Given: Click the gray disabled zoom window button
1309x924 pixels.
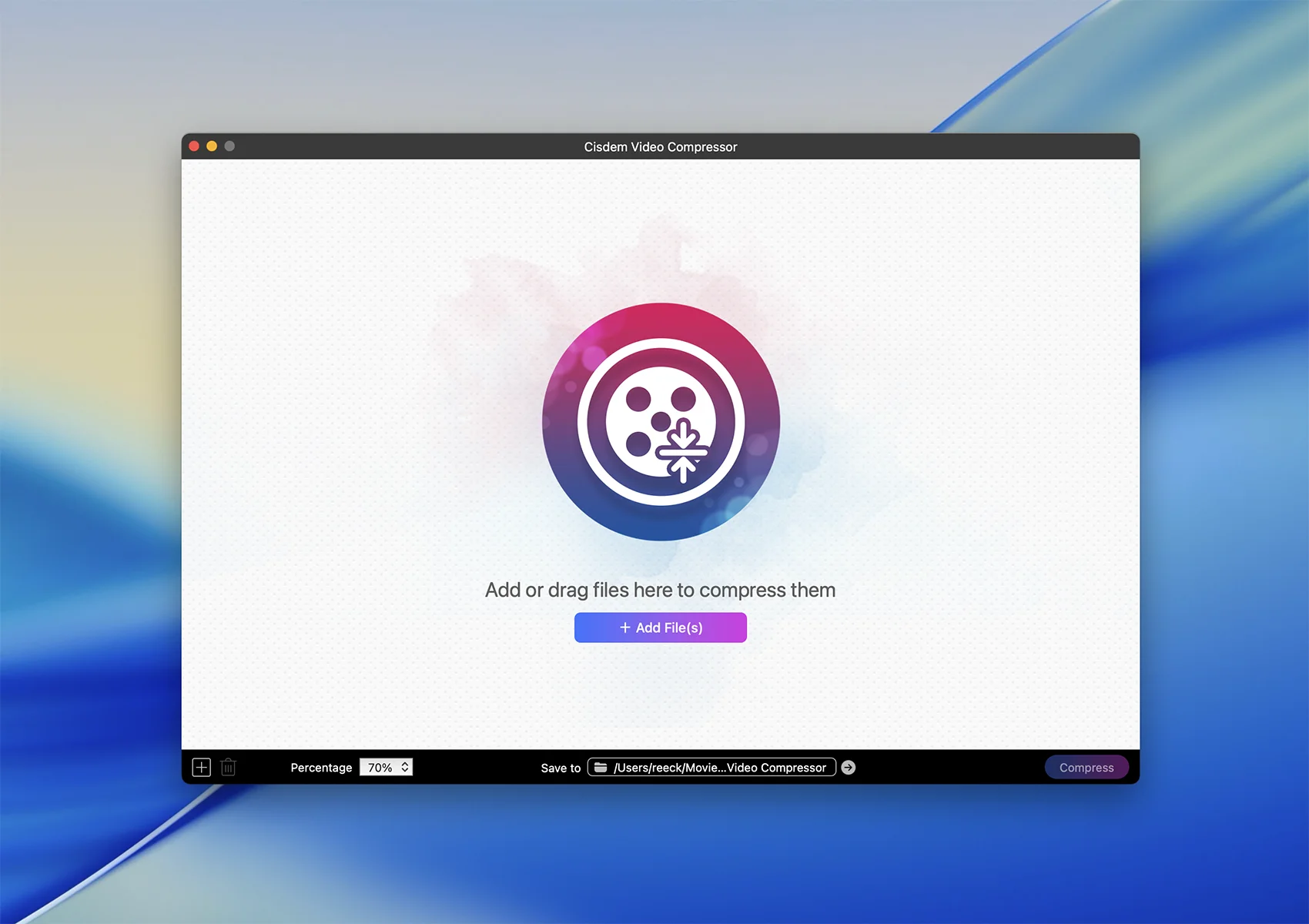Looking at the screenshot, I should point(229,146).
